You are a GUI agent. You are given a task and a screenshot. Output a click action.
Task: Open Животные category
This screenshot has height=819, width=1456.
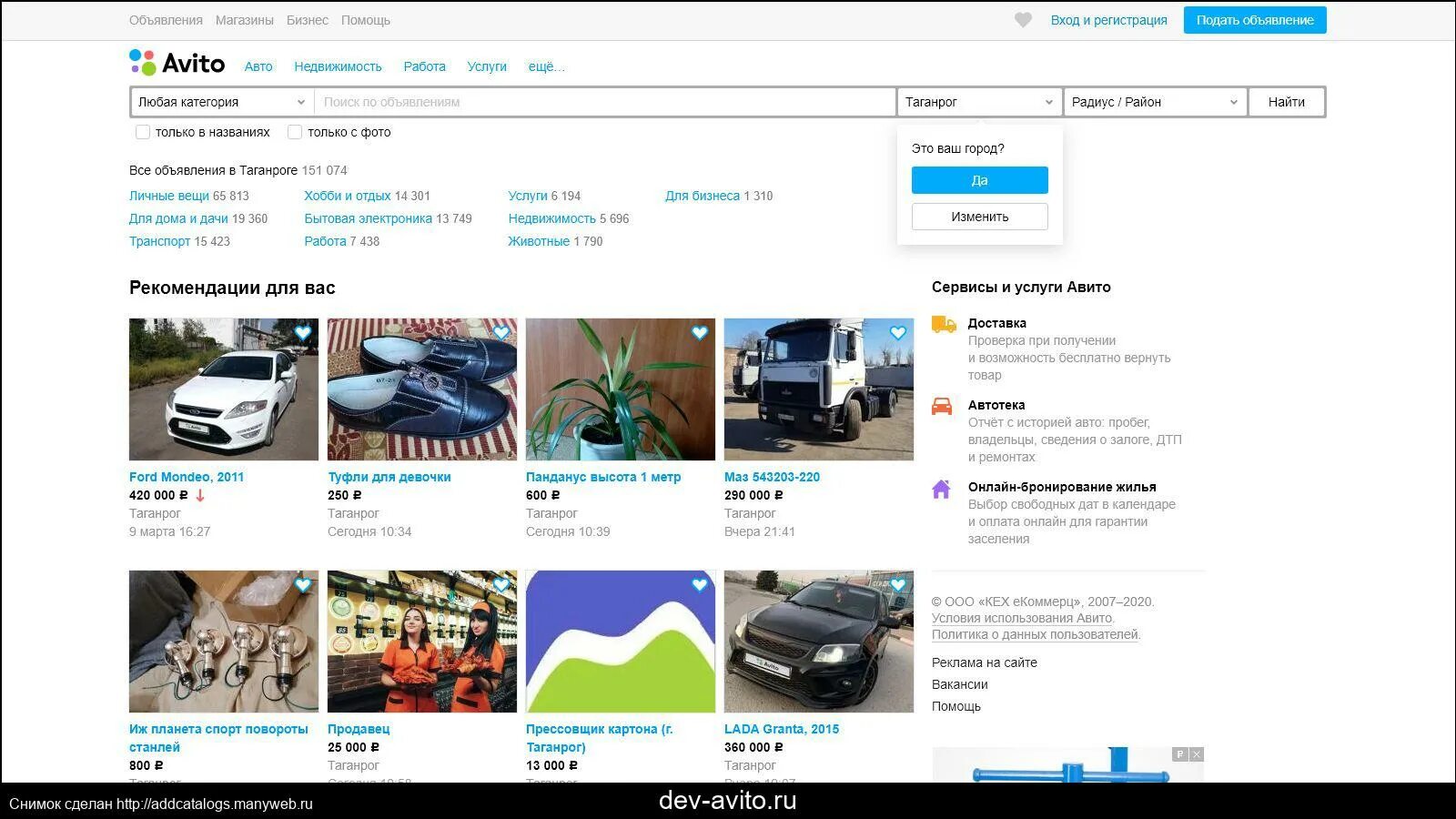tap(539, 241)
